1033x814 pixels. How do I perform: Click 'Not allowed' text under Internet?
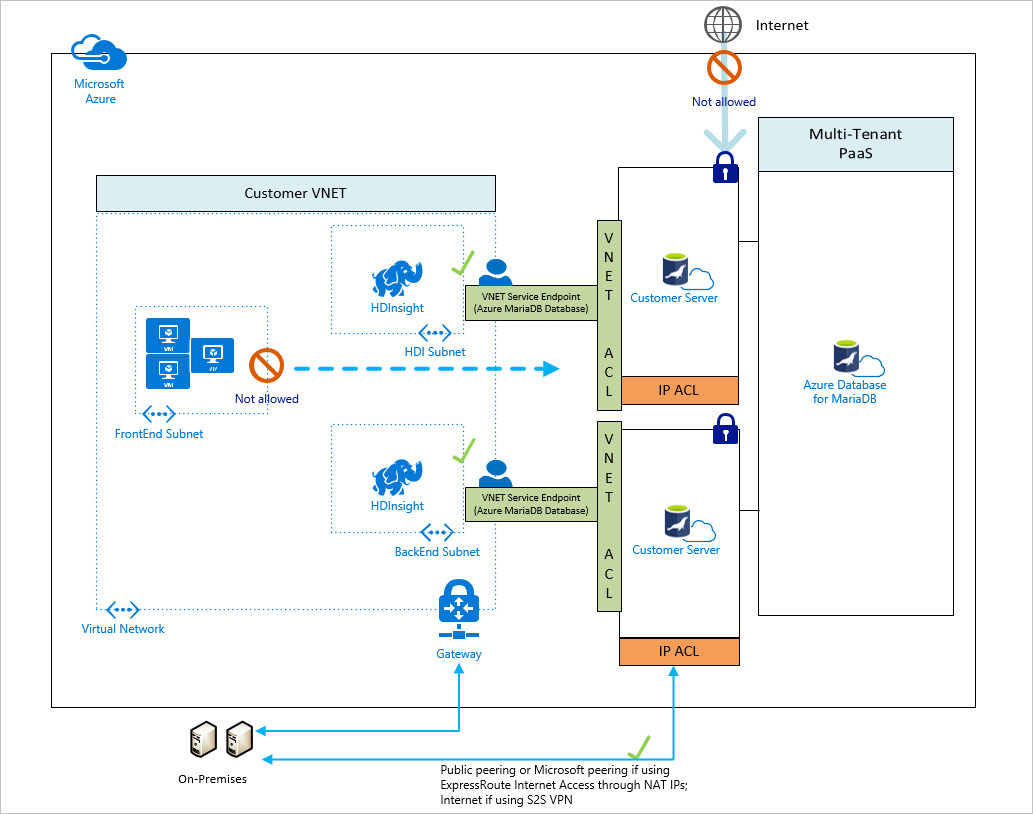[x=723, y=102]
